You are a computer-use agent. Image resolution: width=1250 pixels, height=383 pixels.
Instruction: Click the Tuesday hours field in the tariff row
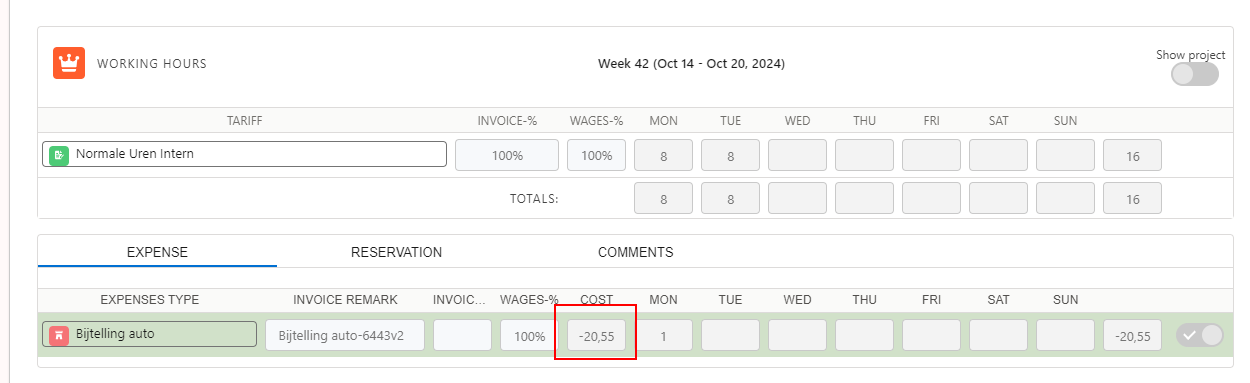pos(730,155)
